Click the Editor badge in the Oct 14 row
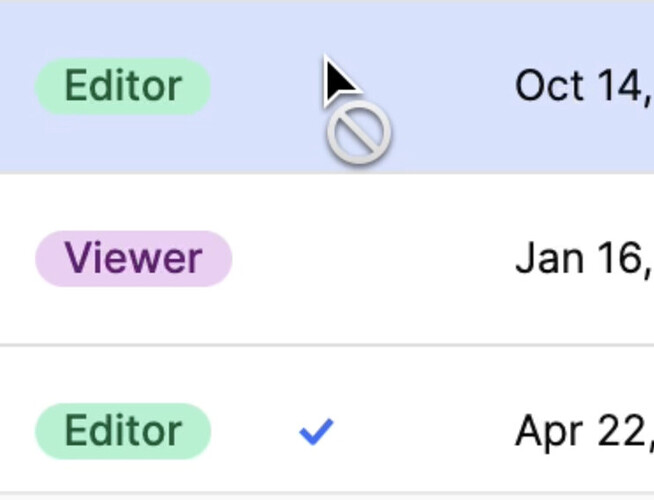The height and width of the screenshot is (500, 654). (123, 87)
